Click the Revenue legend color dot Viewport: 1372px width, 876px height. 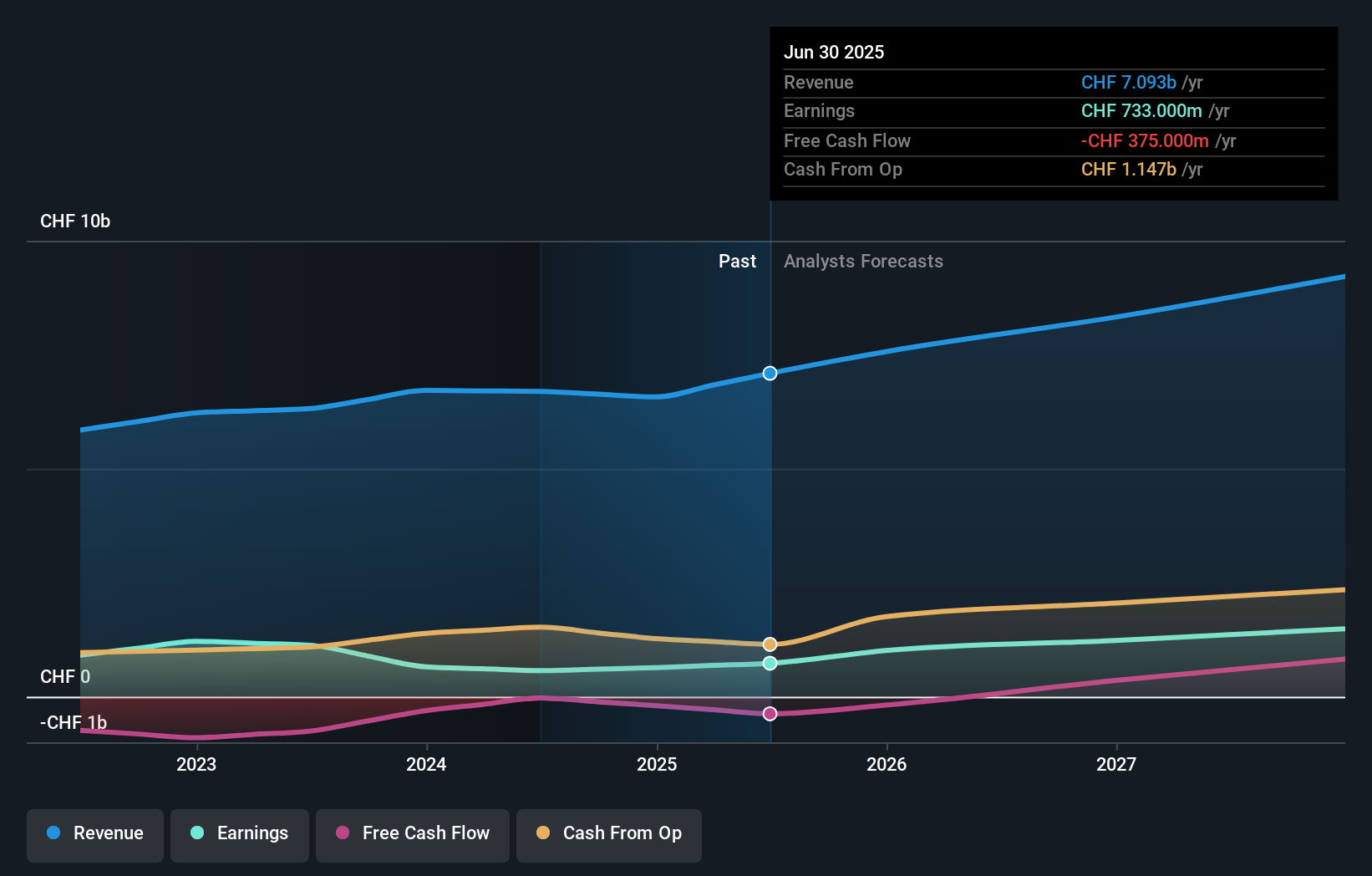(53, 833)
